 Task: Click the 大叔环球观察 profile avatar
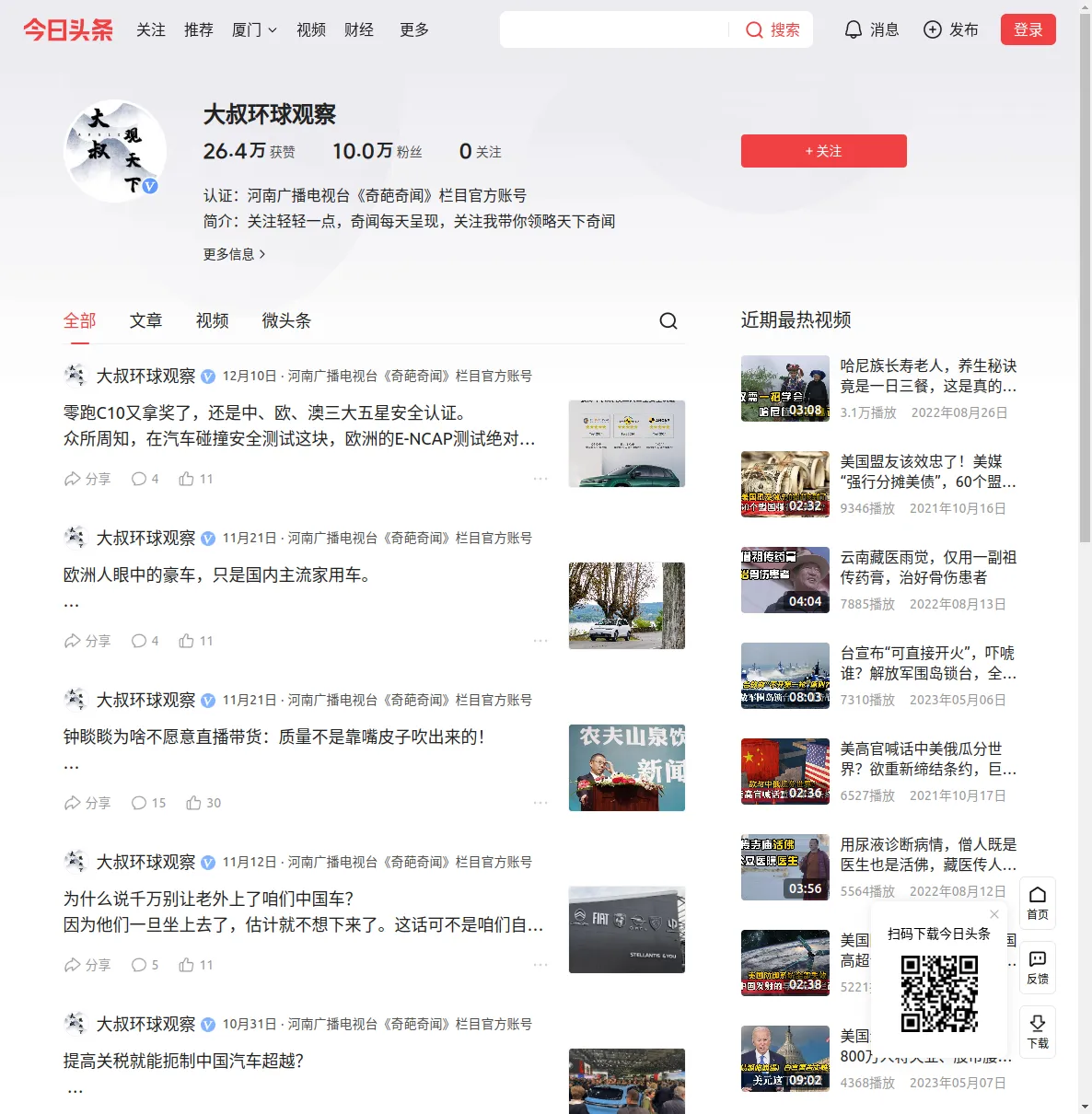pos(115,151)
